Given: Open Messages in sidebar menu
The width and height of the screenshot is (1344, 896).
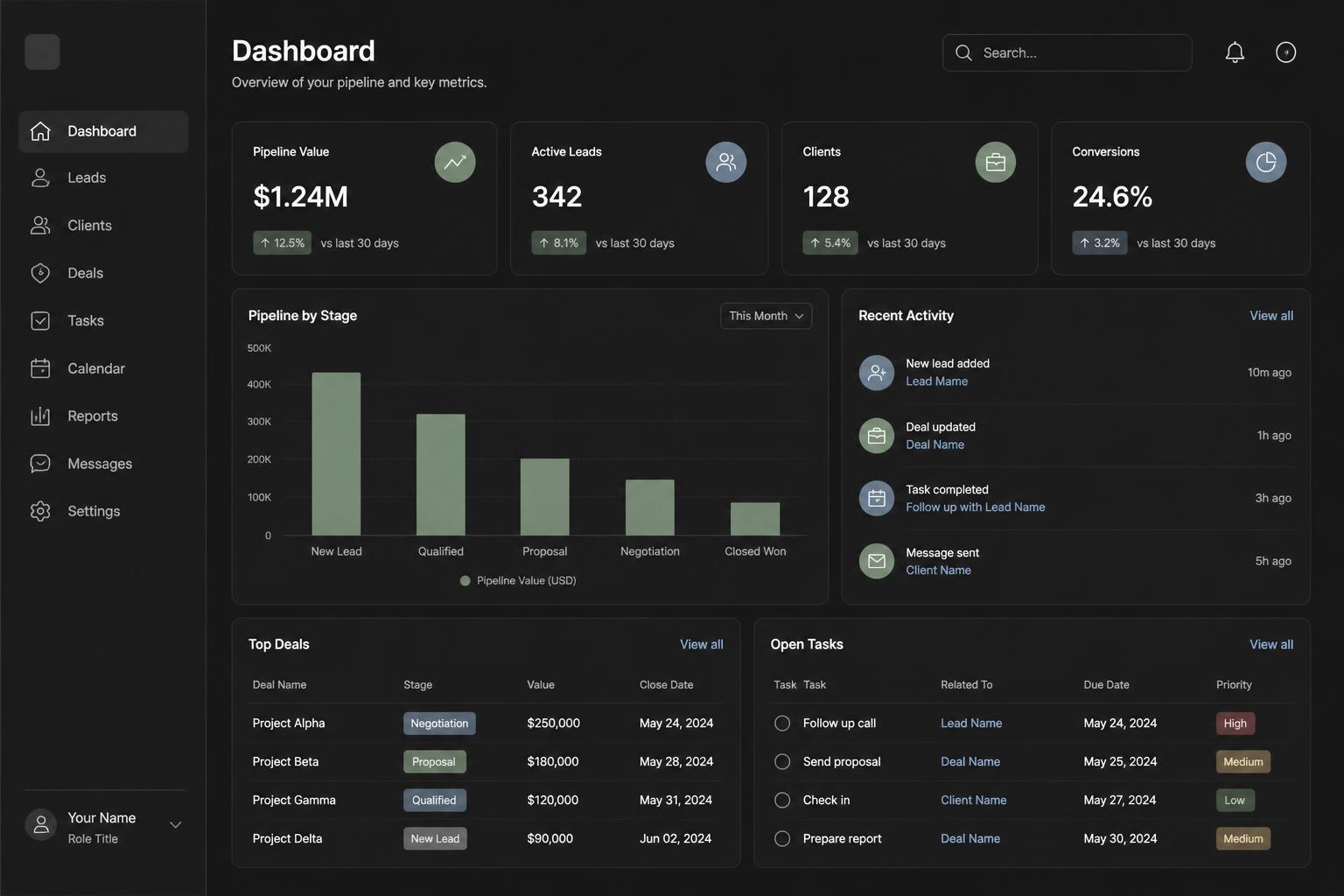Looking at the screenshot, I should (103, 464).
